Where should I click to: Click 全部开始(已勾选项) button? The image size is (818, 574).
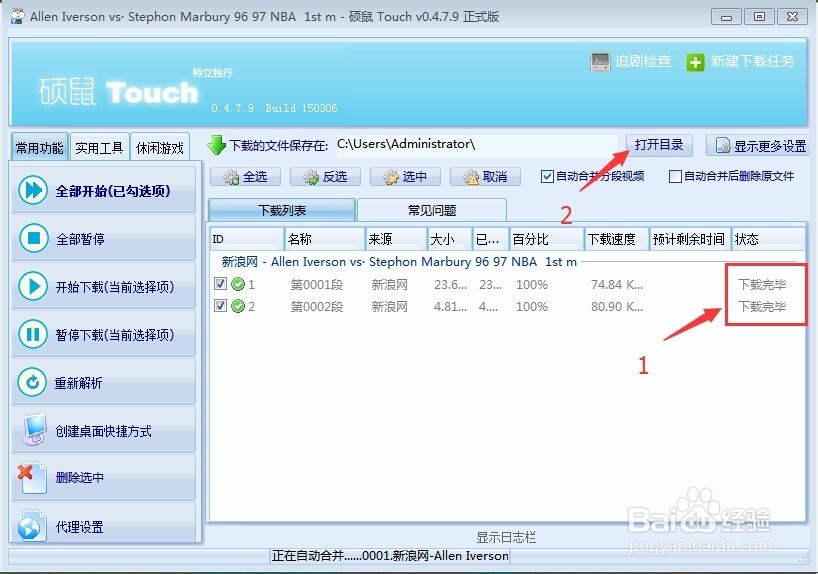coord(104,190)
